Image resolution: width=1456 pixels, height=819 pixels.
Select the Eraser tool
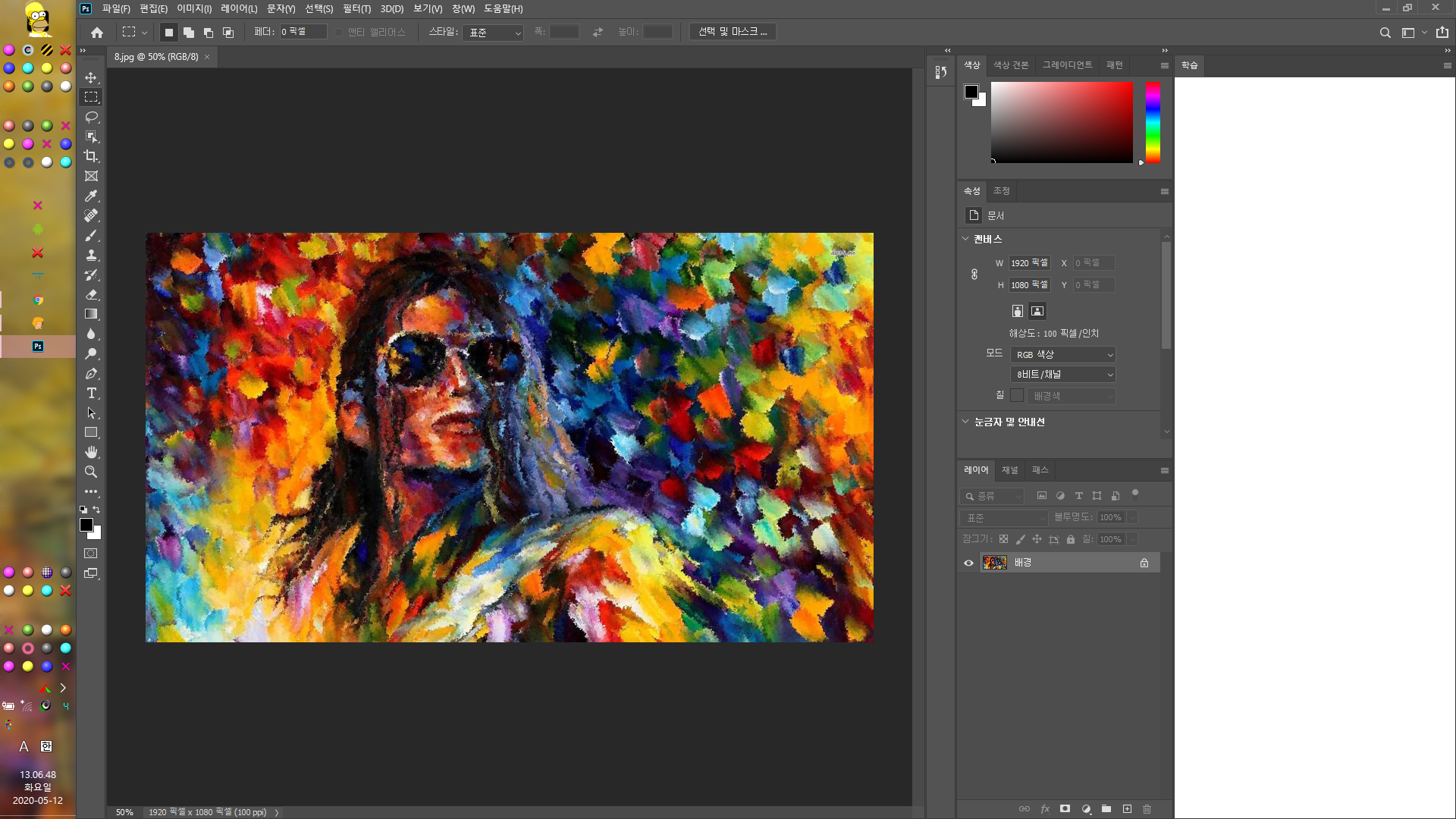tap(91, 294)
